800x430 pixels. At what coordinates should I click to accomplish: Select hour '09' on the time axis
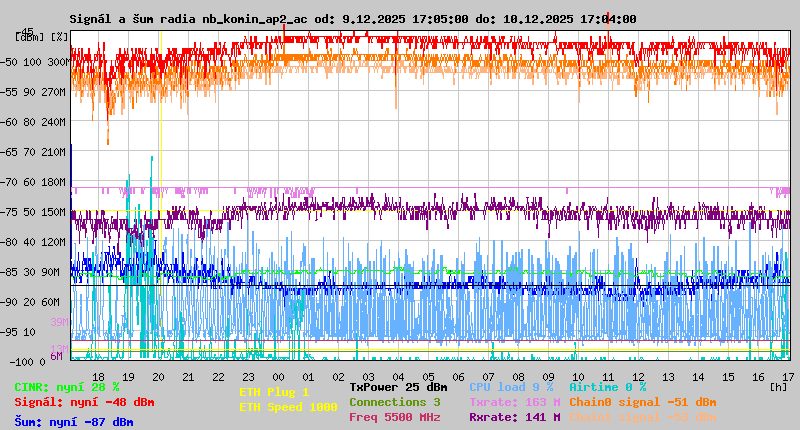click(548, 377)
